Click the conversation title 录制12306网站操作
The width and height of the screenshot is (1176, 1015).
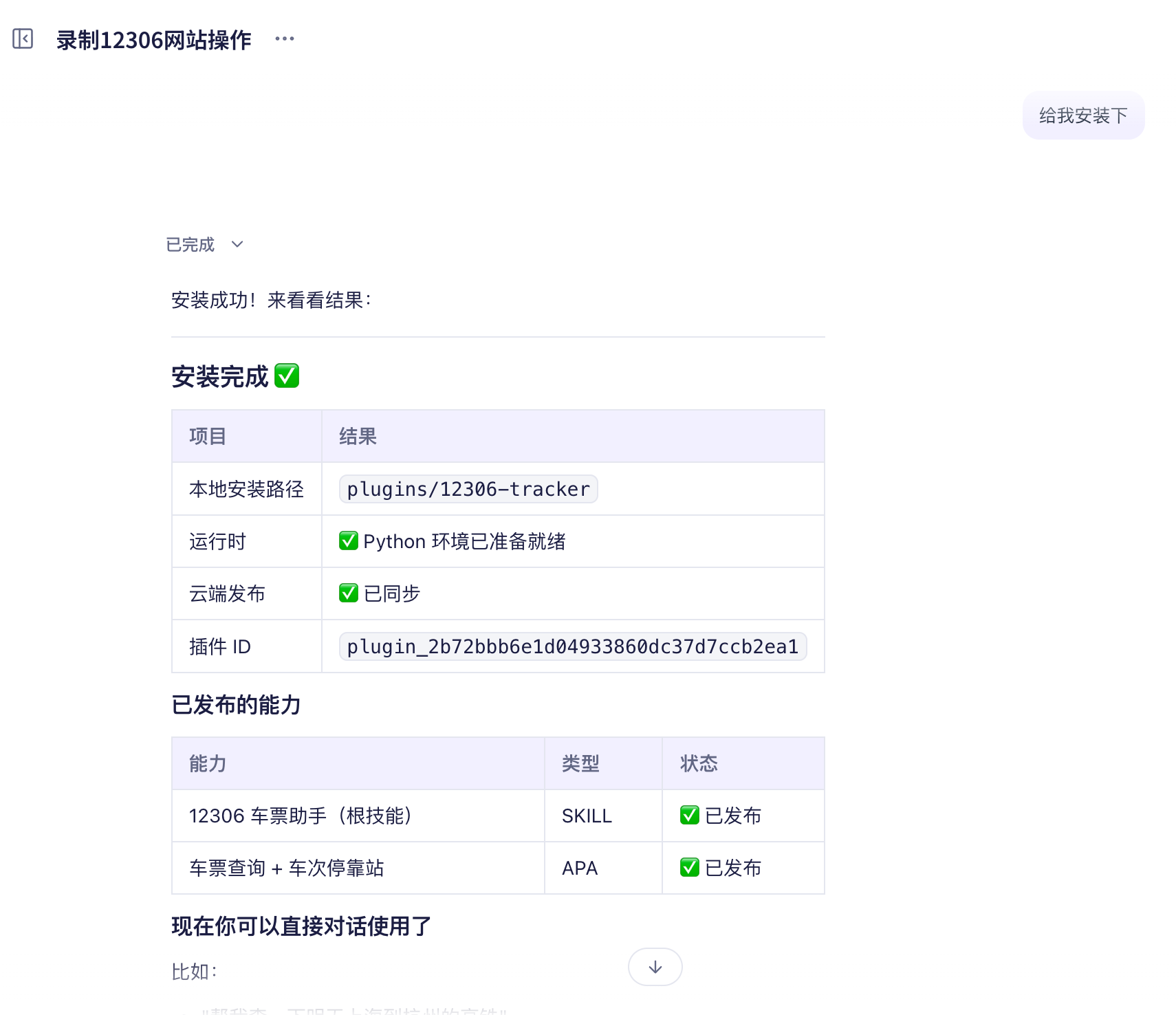154,40
